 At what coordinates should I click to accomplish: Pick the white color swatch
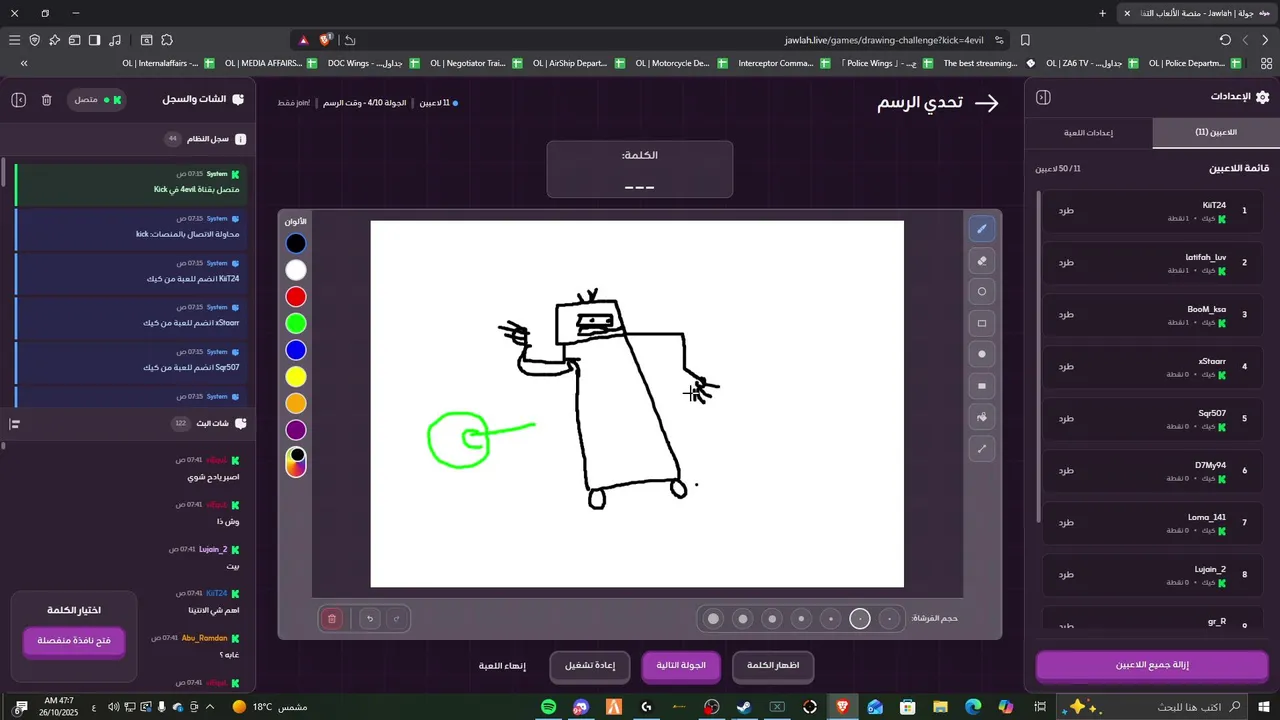[x=296, y=270]
